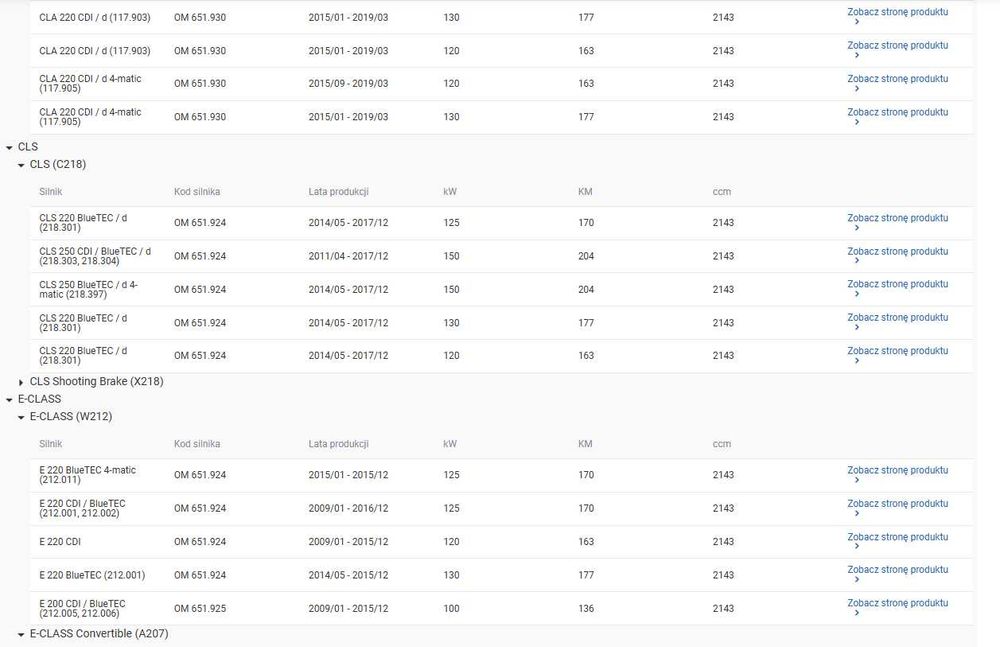Image resolution: width=1000 pixels, height=647 pixels.
Task: Click ccm header in E-CLASS (W212) table
Action: 722,443
